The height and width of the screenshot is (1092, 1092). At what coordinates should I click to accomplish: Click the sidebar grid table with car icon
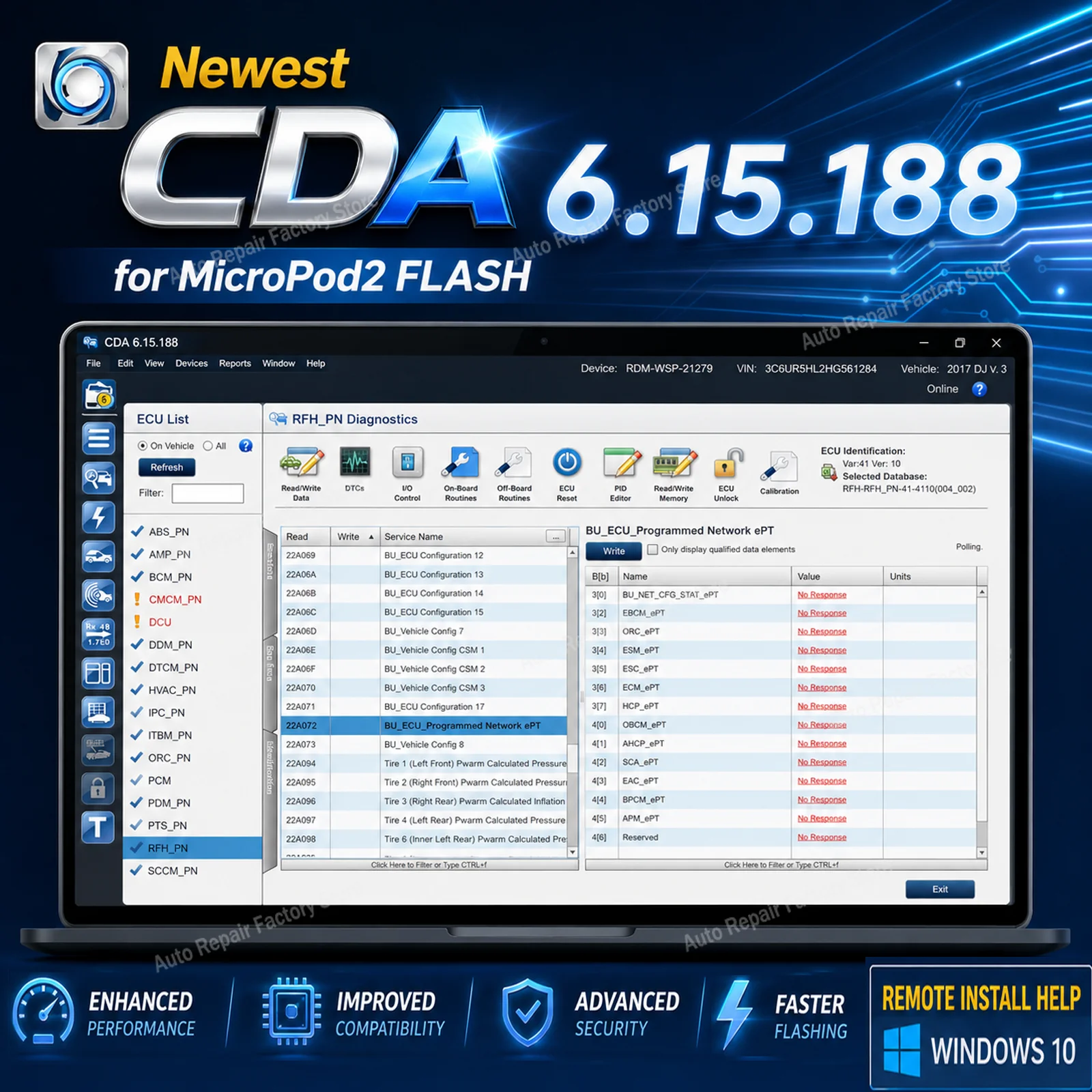pos(98,712)
